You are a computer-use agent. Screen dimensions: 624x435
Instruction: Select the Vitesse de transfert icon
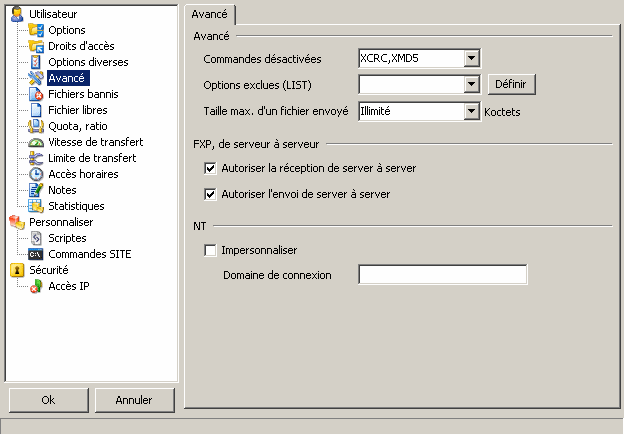pos(36,142)
